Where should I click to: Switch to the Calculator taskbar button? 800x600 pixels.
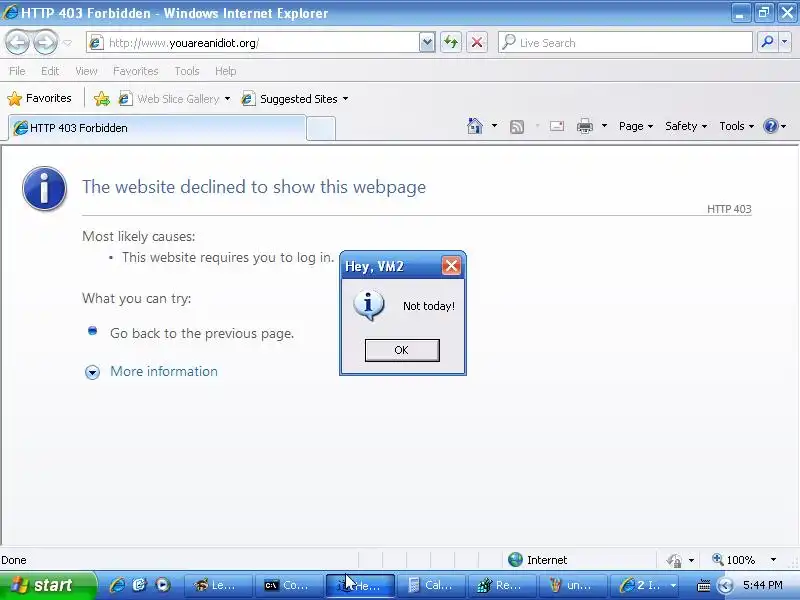pyautogui.click(x=431, y=585)
